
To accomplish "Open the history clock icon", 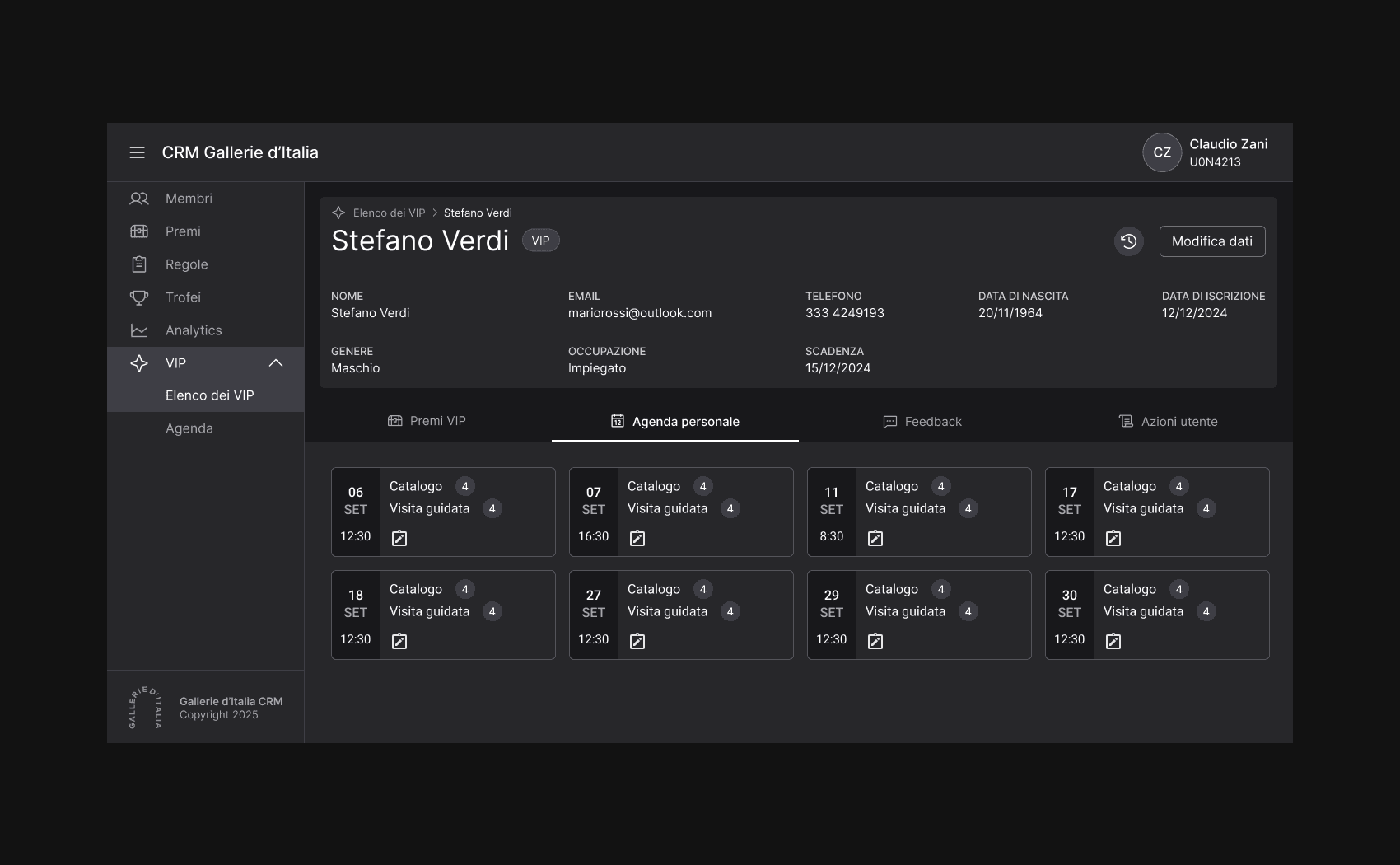I will tap(1128, 241).
